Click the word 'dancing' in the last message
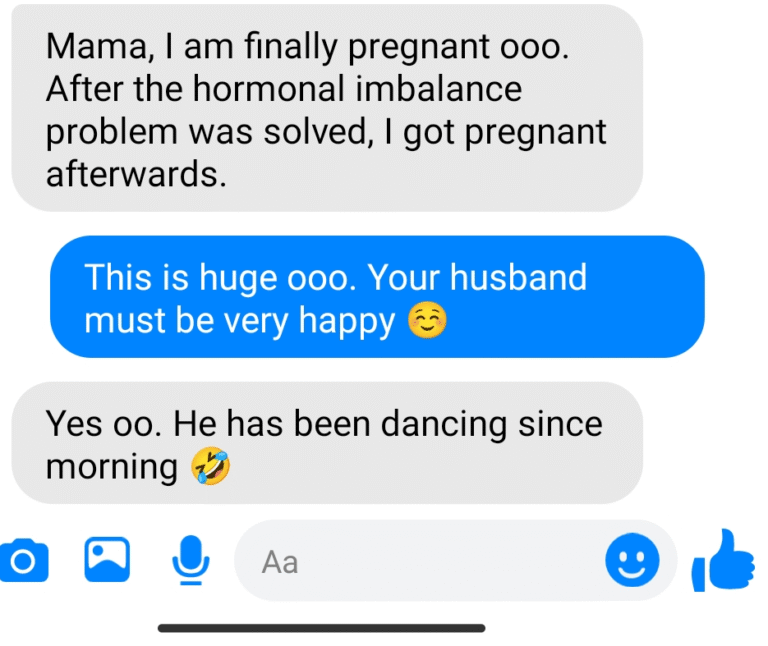 (x=444, y=426)
